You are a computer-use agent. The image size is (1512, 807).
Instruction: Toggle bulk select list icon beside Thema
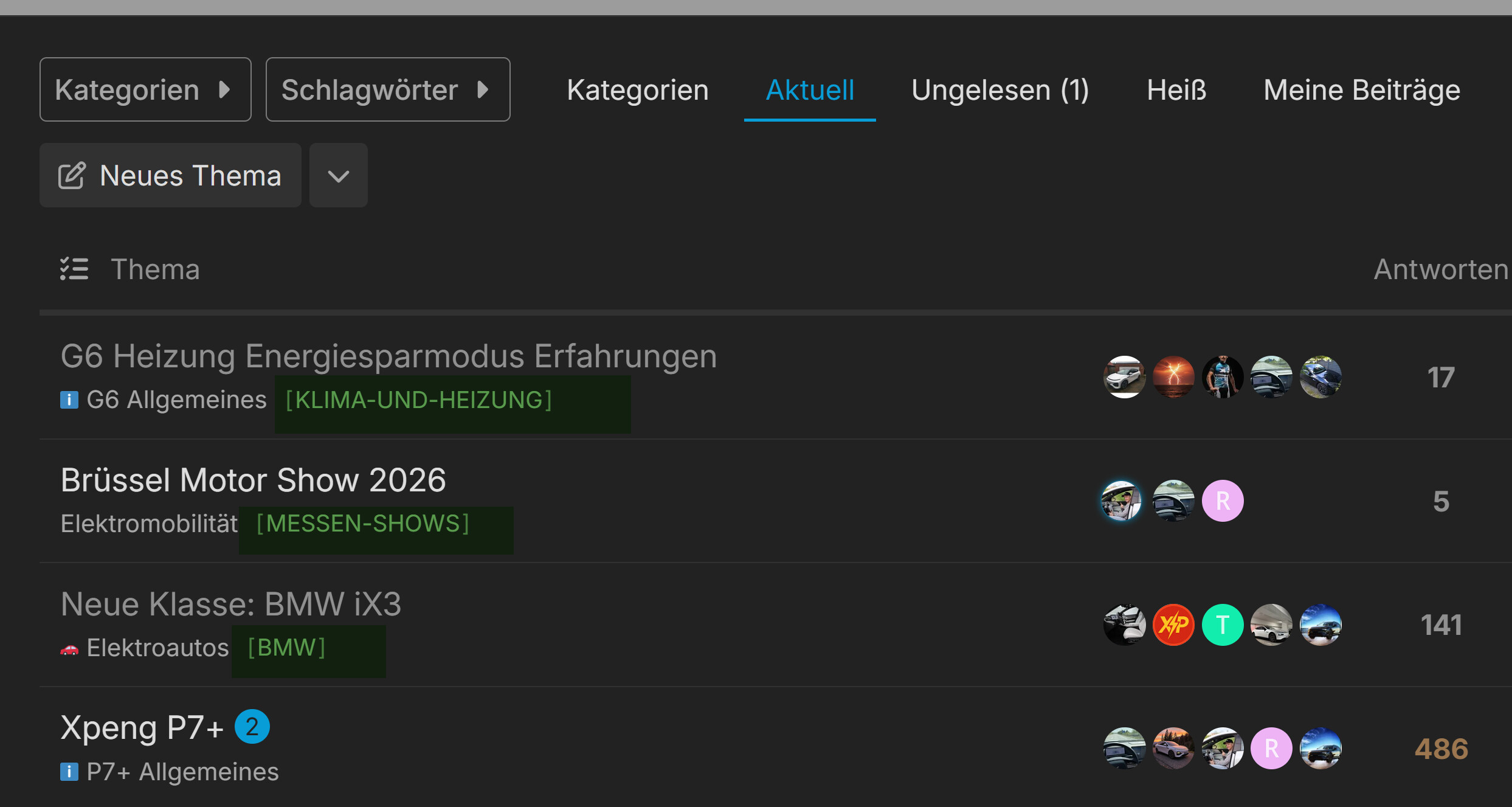[74, 269]
